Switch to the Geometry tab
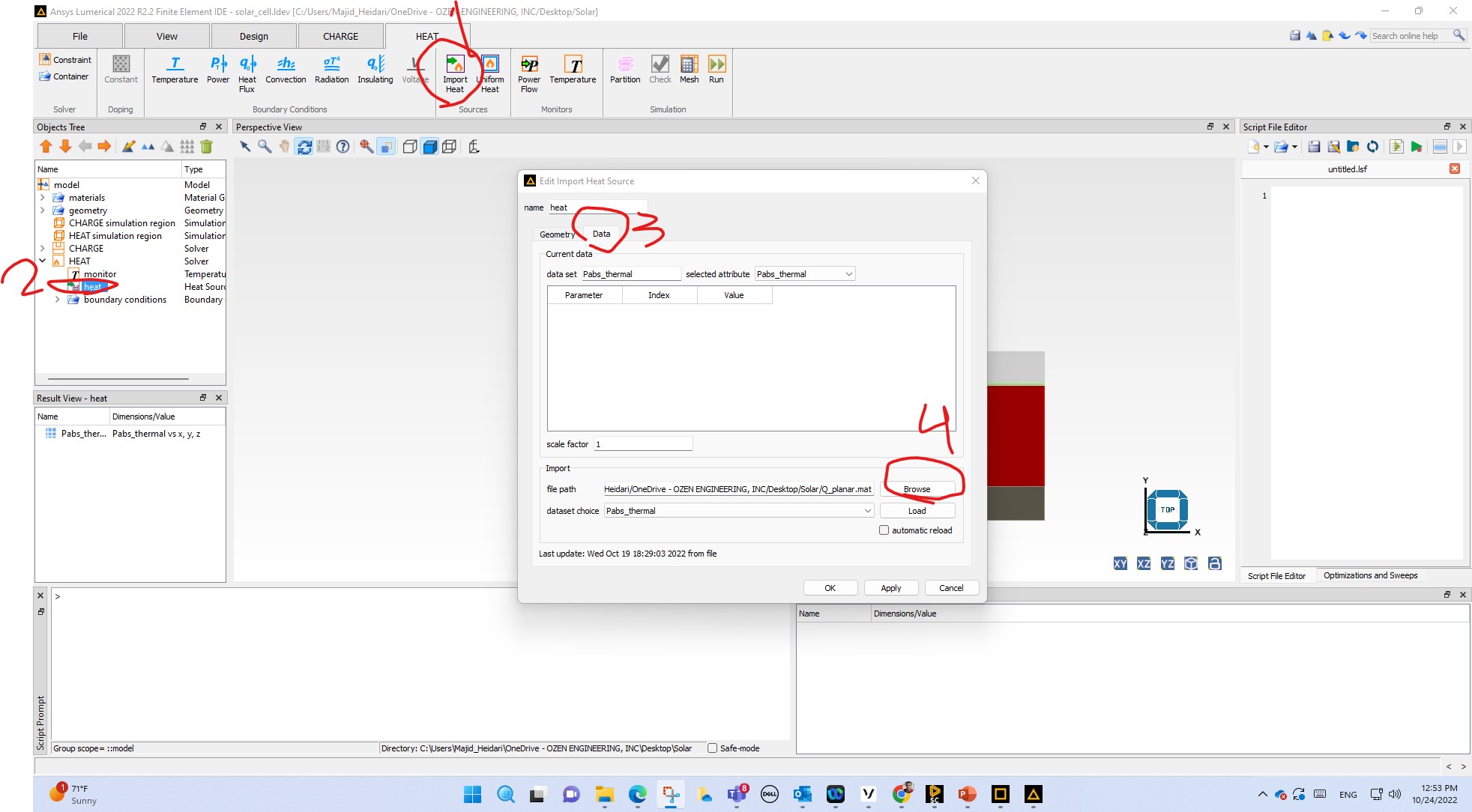Image resolution: width=1472 pixels, height=812 pixels. (x=556, y=234)
